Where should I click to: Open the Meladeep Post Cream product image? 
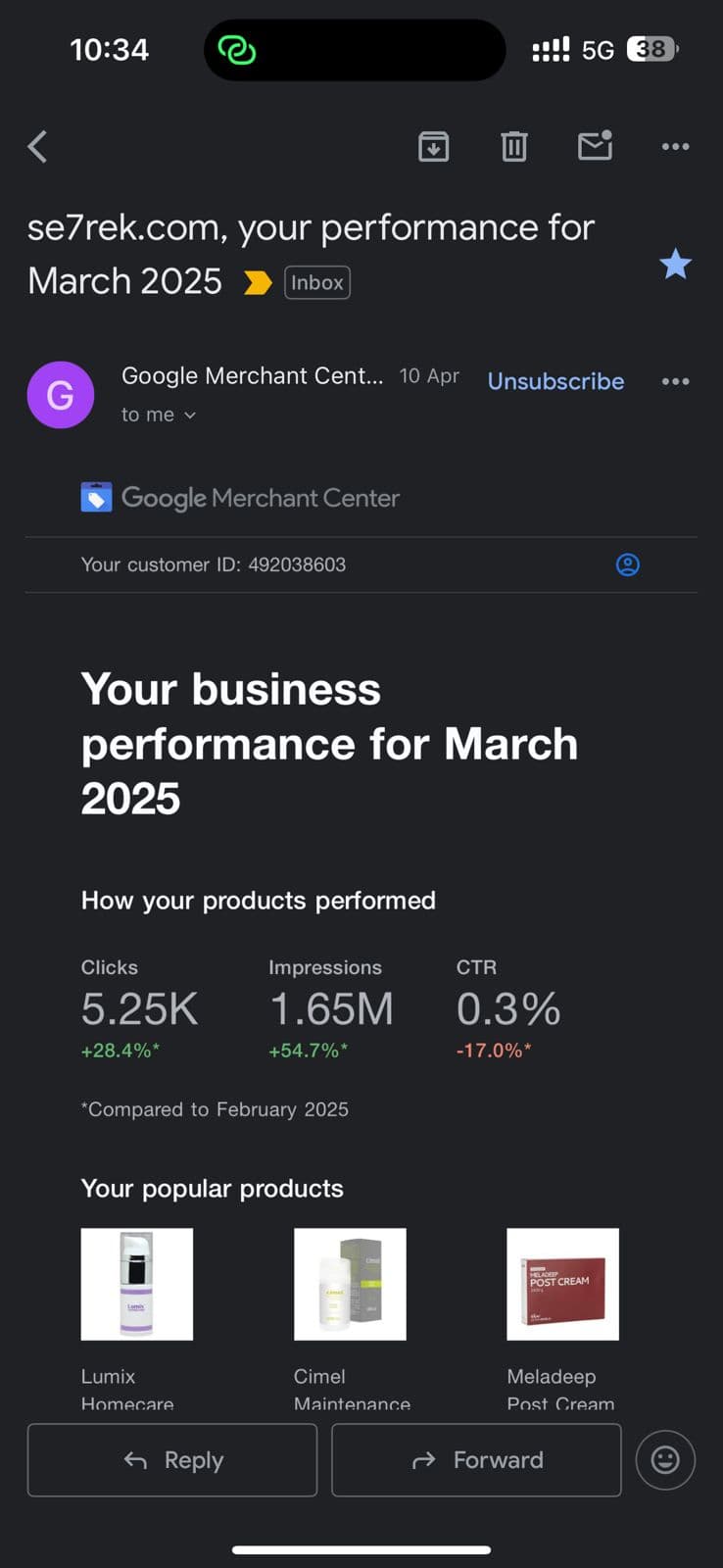click(562, 1284)
